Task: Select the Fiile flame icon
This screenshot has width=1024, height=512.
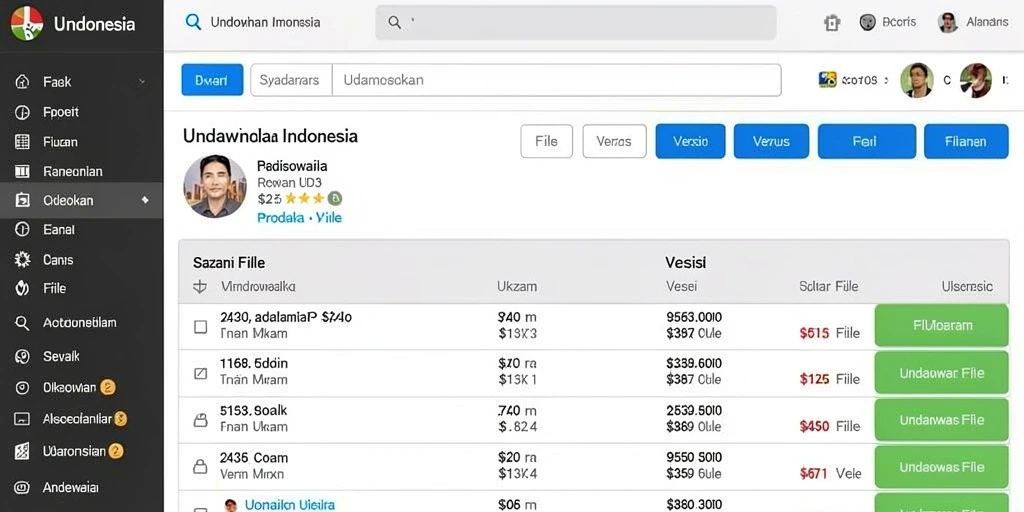Action: [x=22, y=288]
